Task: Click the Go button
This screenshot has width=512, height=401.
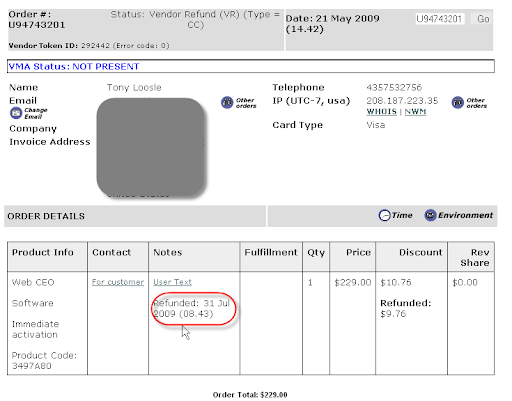Action: click(x=482, y=19)
